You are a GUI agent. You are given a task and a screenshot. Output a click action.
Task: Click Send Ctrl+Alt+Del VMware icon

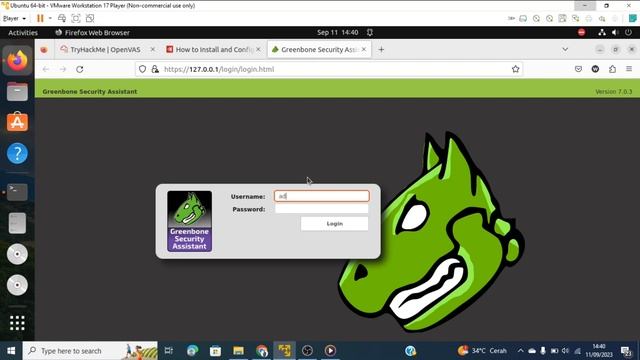point(62,18)
